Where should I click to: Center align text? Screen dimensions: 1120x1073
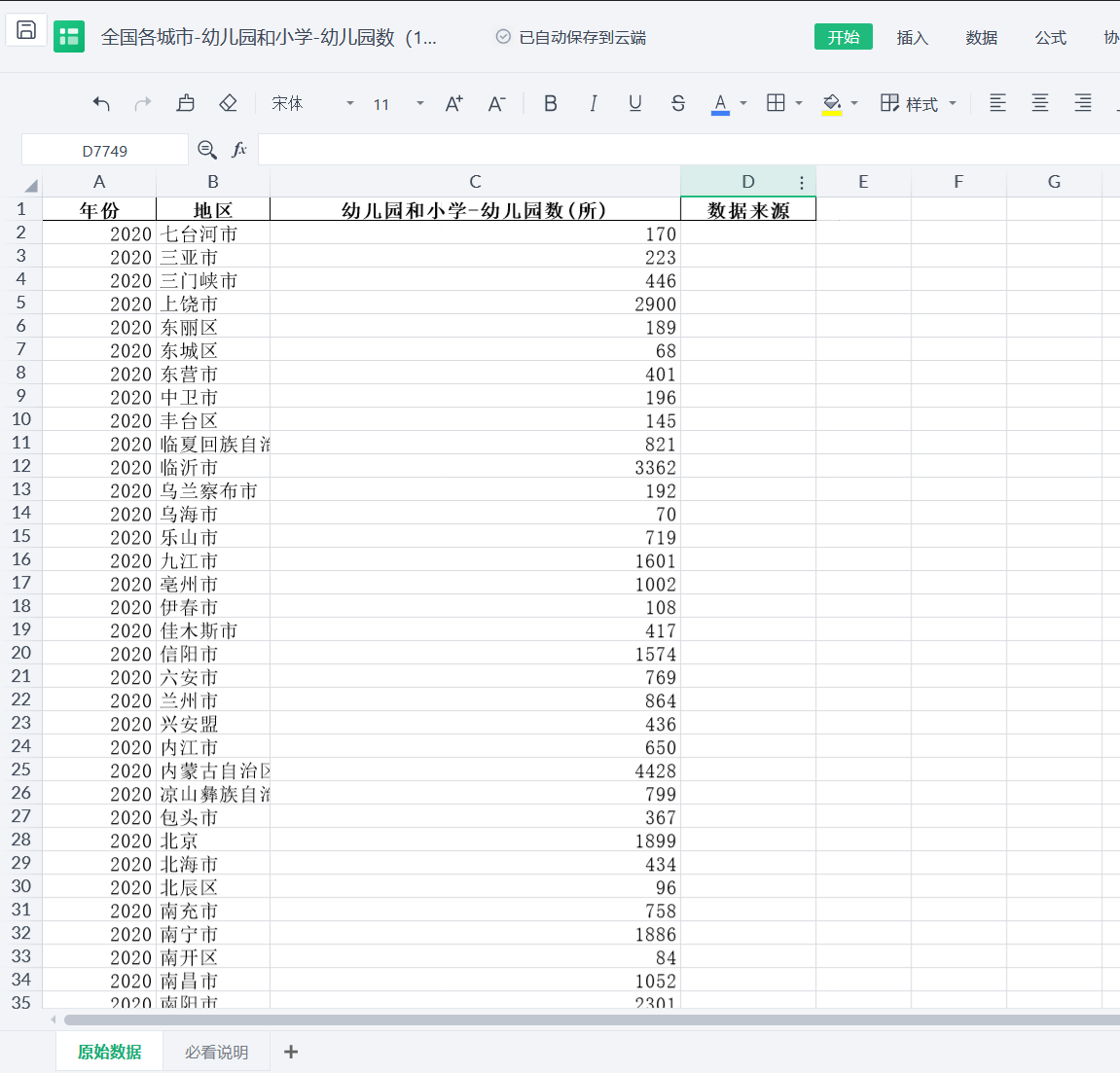[x=1040, y=103]
